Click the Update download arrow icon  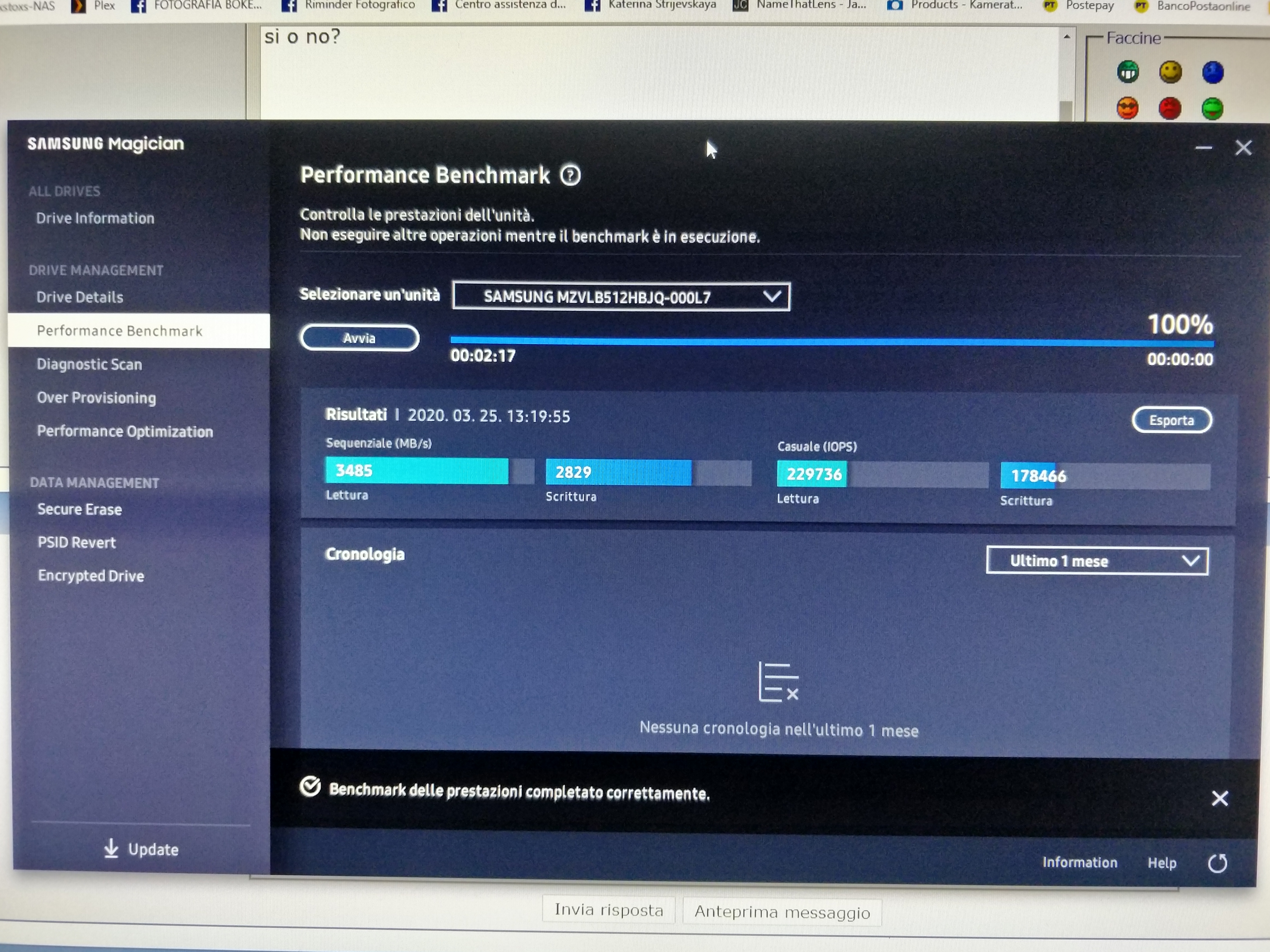point(111,848)
